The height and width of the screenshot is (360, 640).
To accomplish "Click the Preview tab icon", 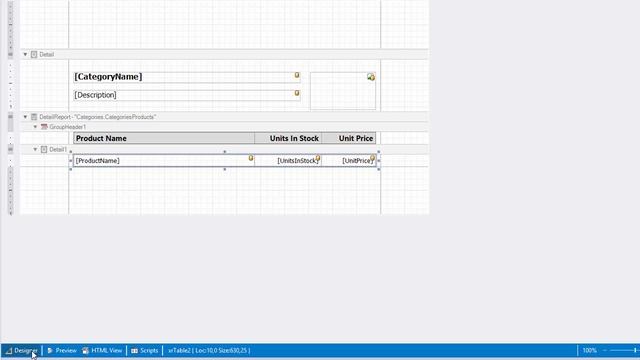I will point(50,351).
